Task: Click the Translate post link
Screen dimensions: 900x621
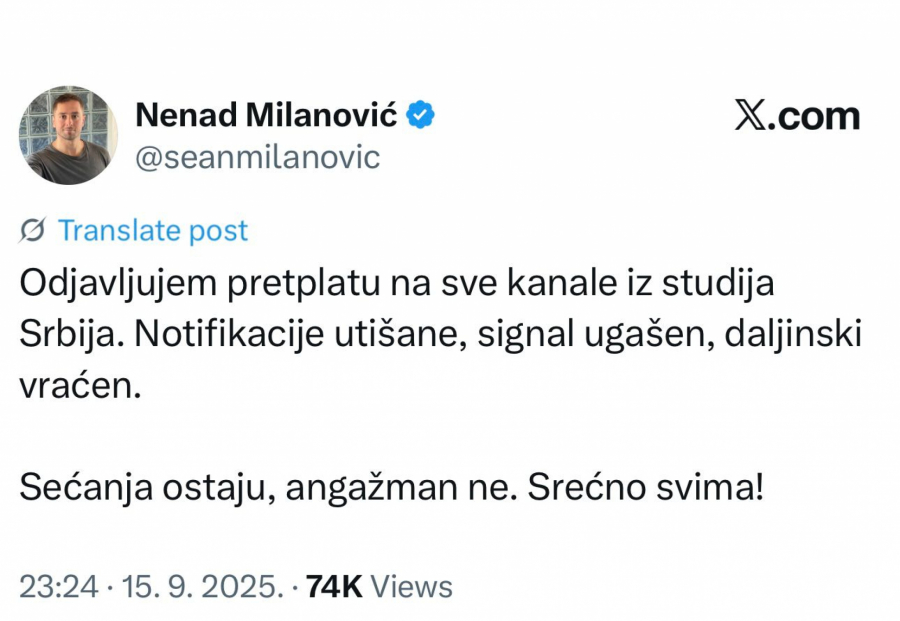Action: point(153,230)
